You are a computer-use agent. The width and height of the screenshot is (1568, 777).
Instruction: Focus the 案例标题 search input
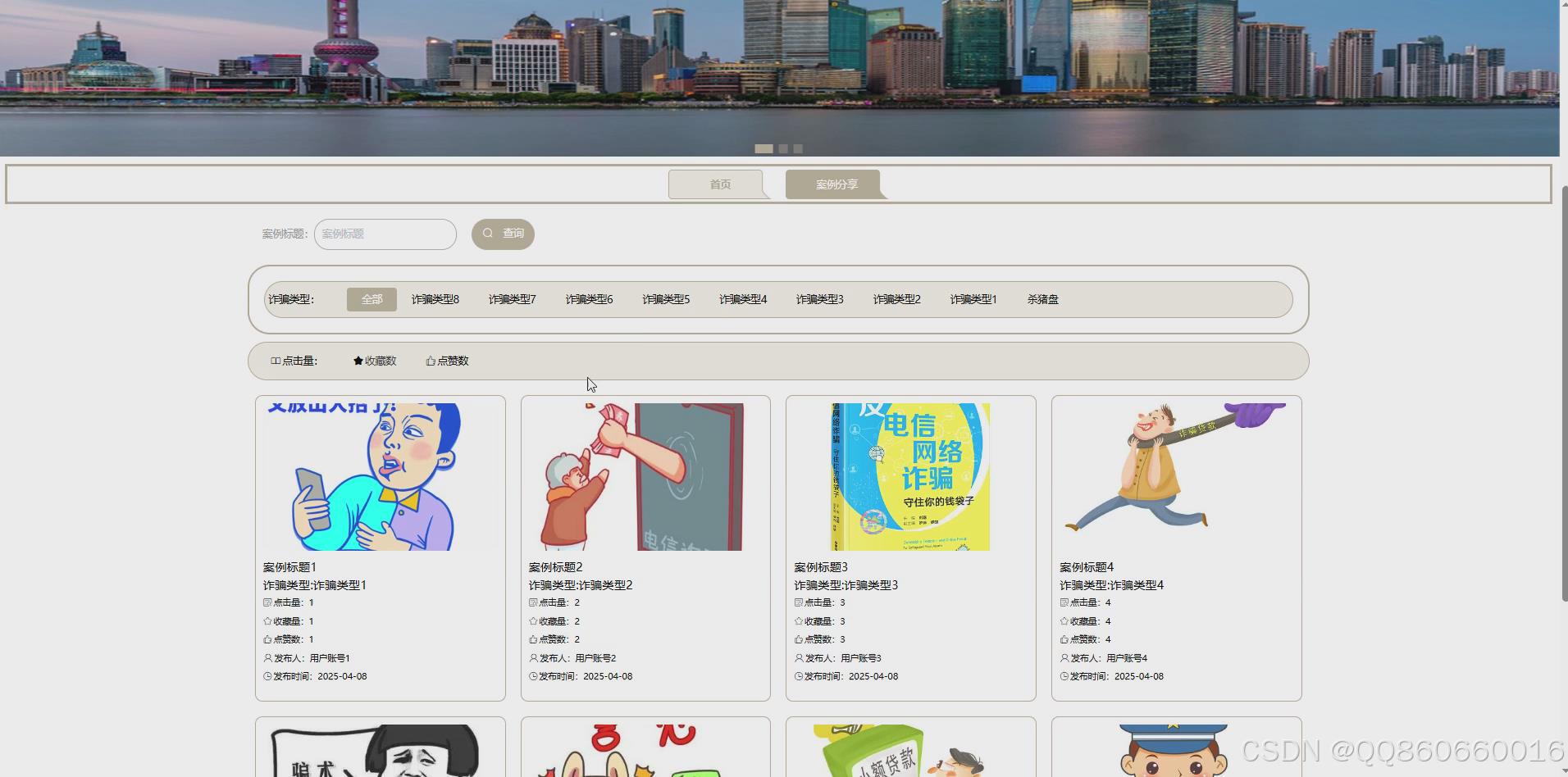tap(385, 234)
